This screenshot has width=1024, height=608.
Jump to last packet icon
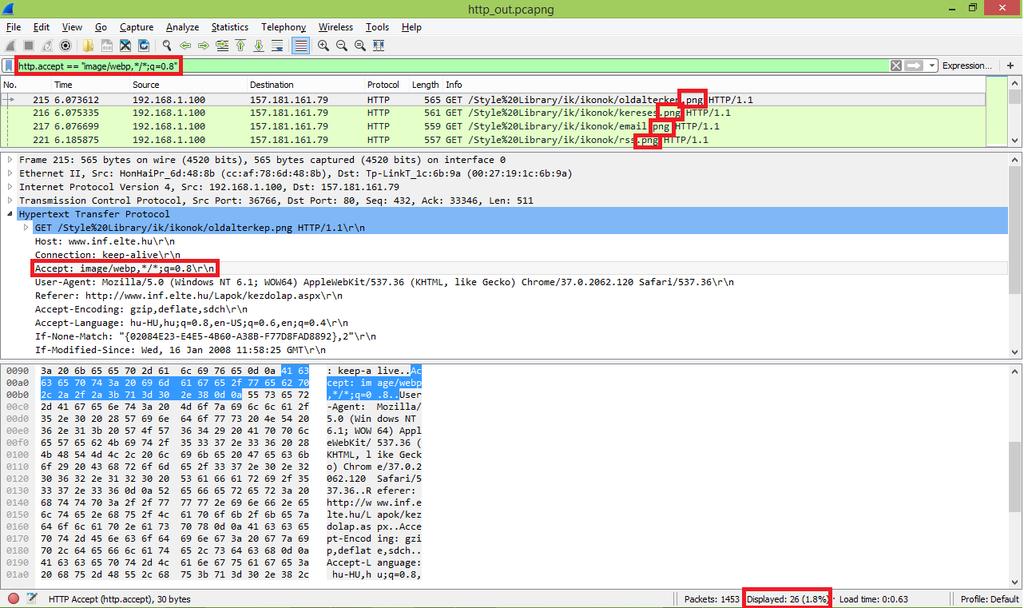(x=259, y=46)
